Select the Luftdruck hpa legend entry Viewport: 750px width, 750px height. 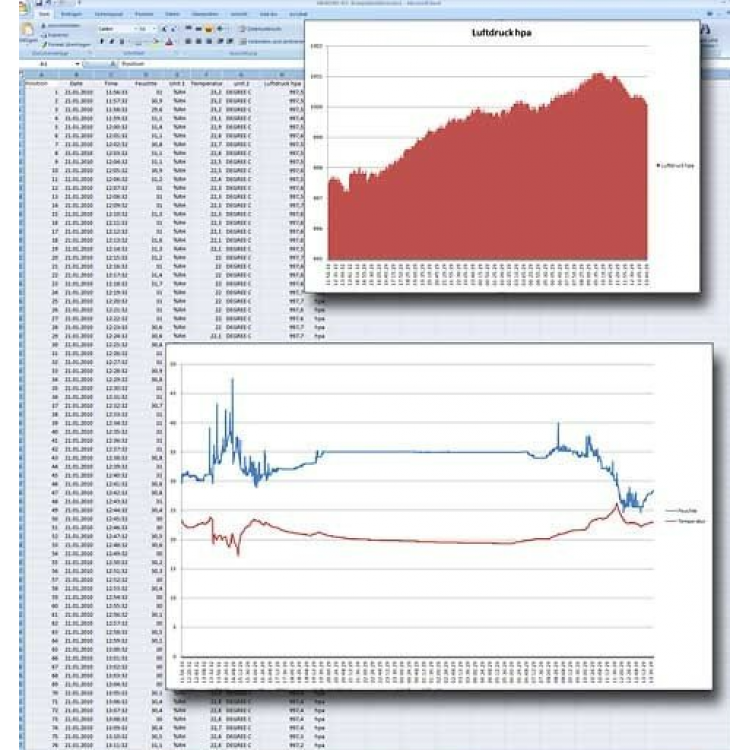[x=675, y=165]
